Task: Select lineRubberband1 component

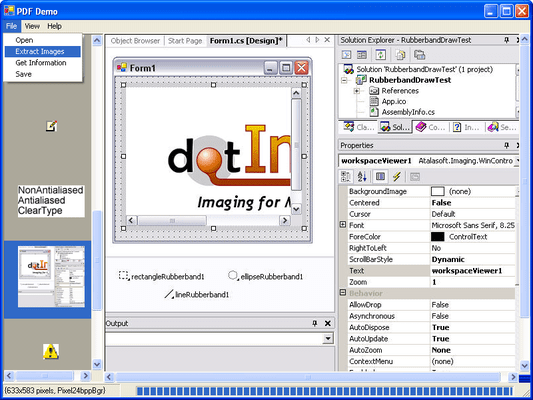Action: pos(197,294)
